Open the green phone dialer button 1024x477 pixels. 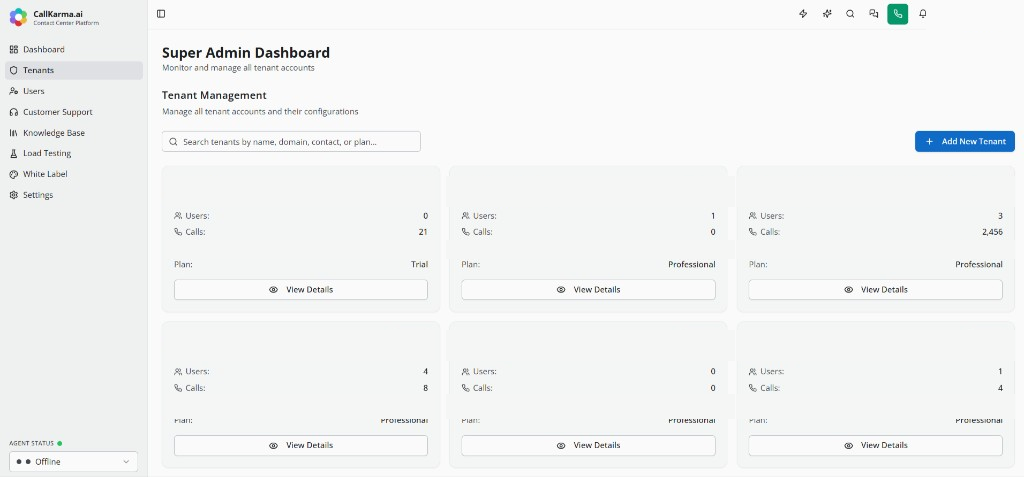pos(897,14)
